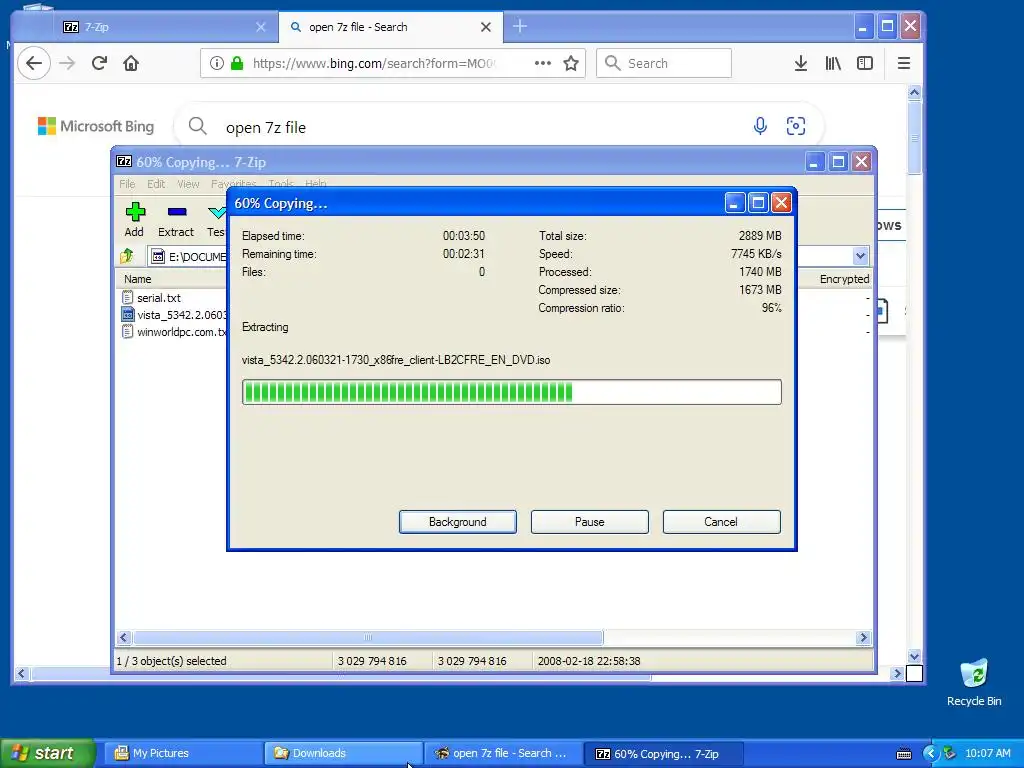This screenshot has width=1024, height=768.
Task: Click the Bing visual search camera icon
Action: click(795, 125)
